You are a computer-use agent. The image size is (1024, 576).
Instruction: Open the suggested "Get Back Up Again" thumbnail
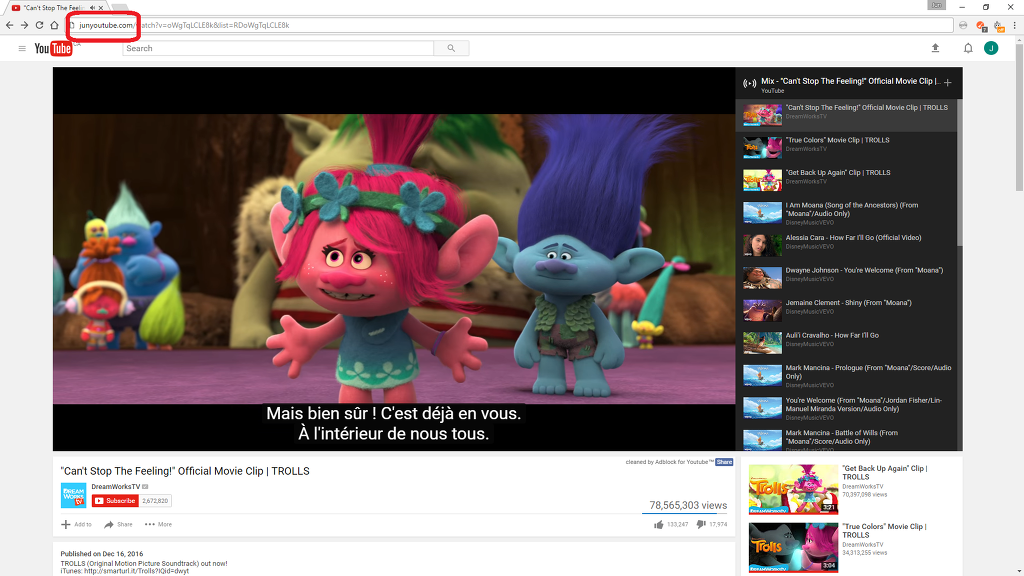pos(793,489)
